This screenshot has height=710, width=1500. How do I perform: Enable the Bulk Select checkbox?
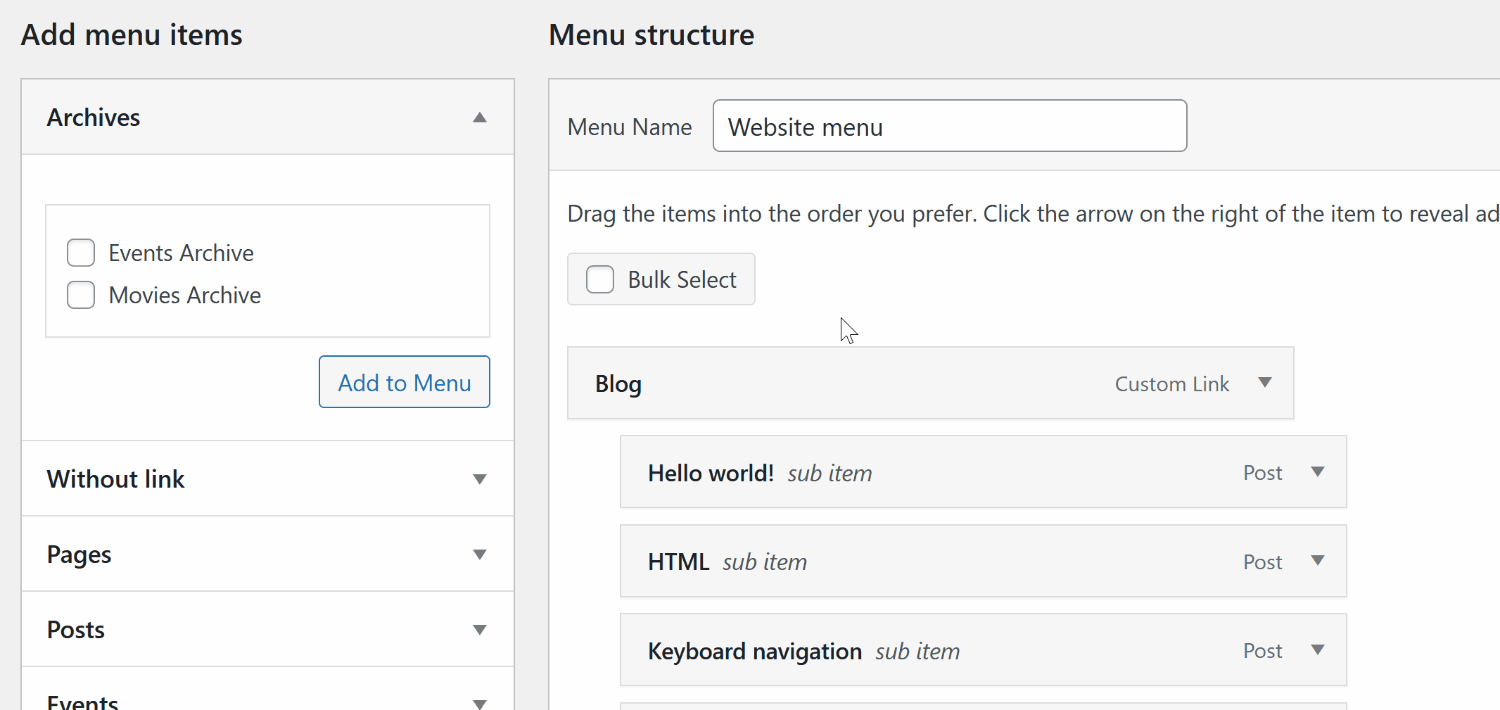click(600, 279)
